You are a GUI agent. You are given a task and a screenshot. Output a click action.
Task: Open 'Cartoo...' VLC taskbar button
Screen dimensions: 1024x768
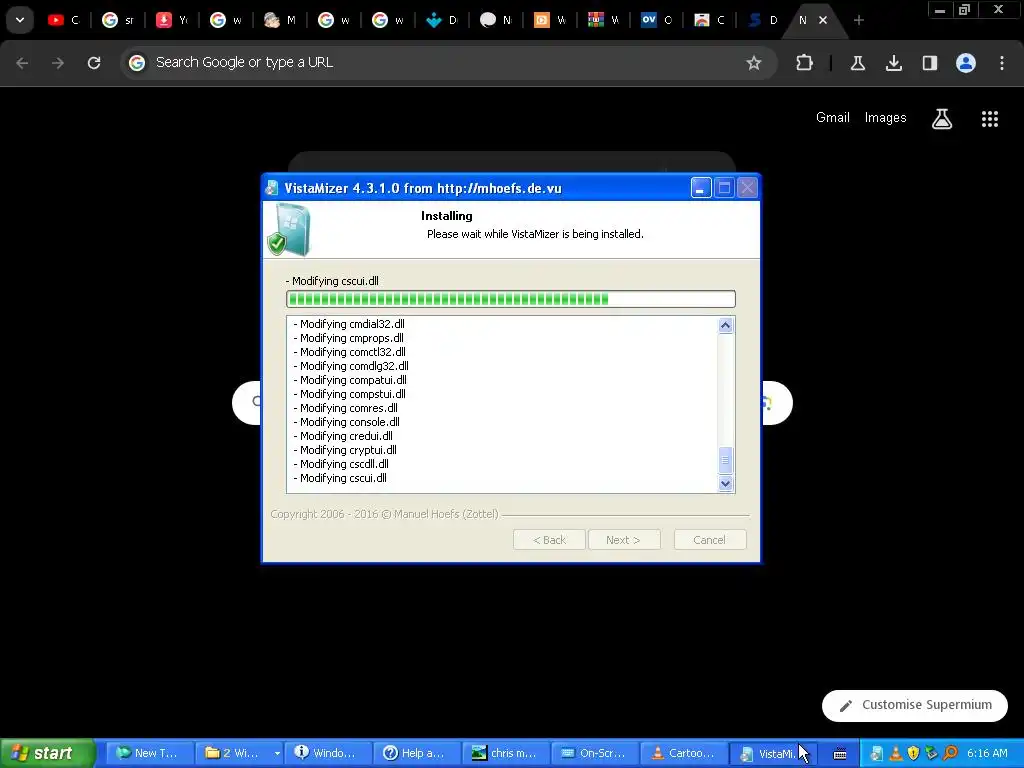(x=684, y=753)
